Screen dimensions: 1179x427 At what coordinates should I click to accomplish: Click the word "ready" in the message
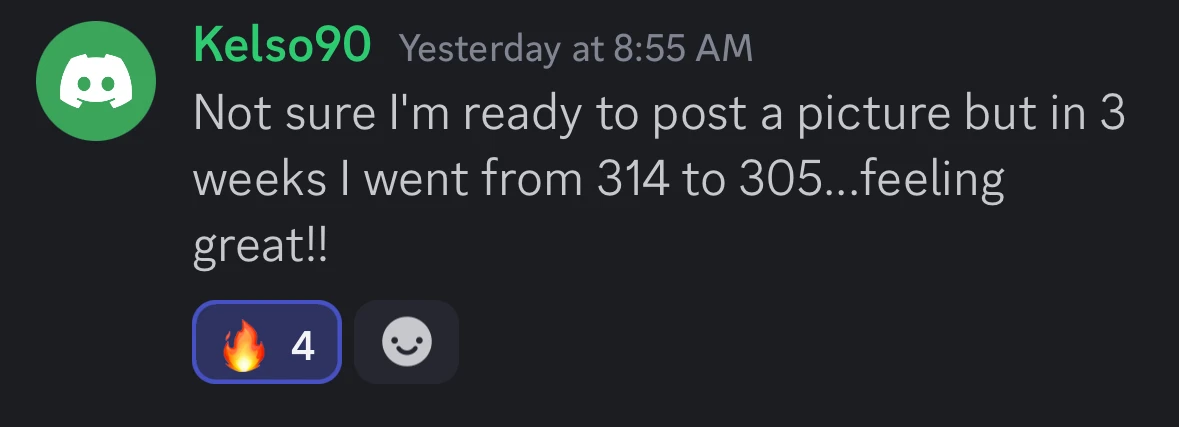tap(519, 115)
